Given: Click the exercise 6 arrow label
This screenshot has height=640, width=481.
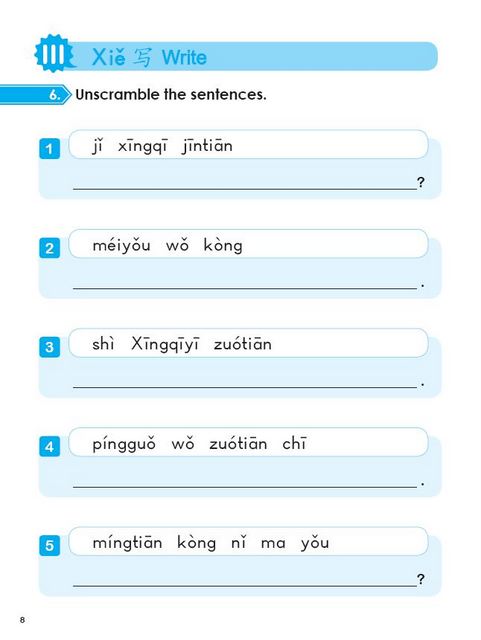Looking at the screenshot, I should click(36, 95).
